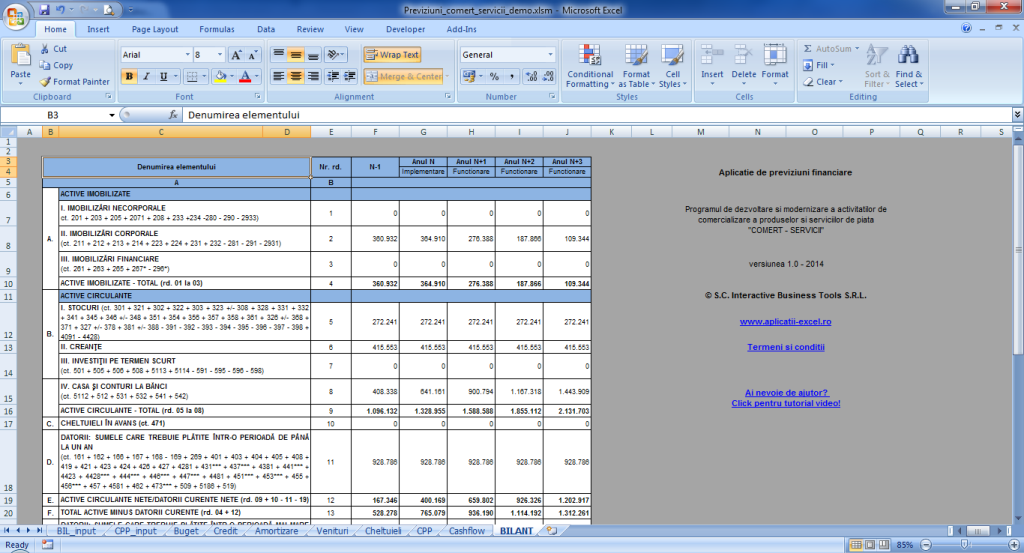Switch to Normal view in status bar

pyautogui.click(x=856, y=545)
